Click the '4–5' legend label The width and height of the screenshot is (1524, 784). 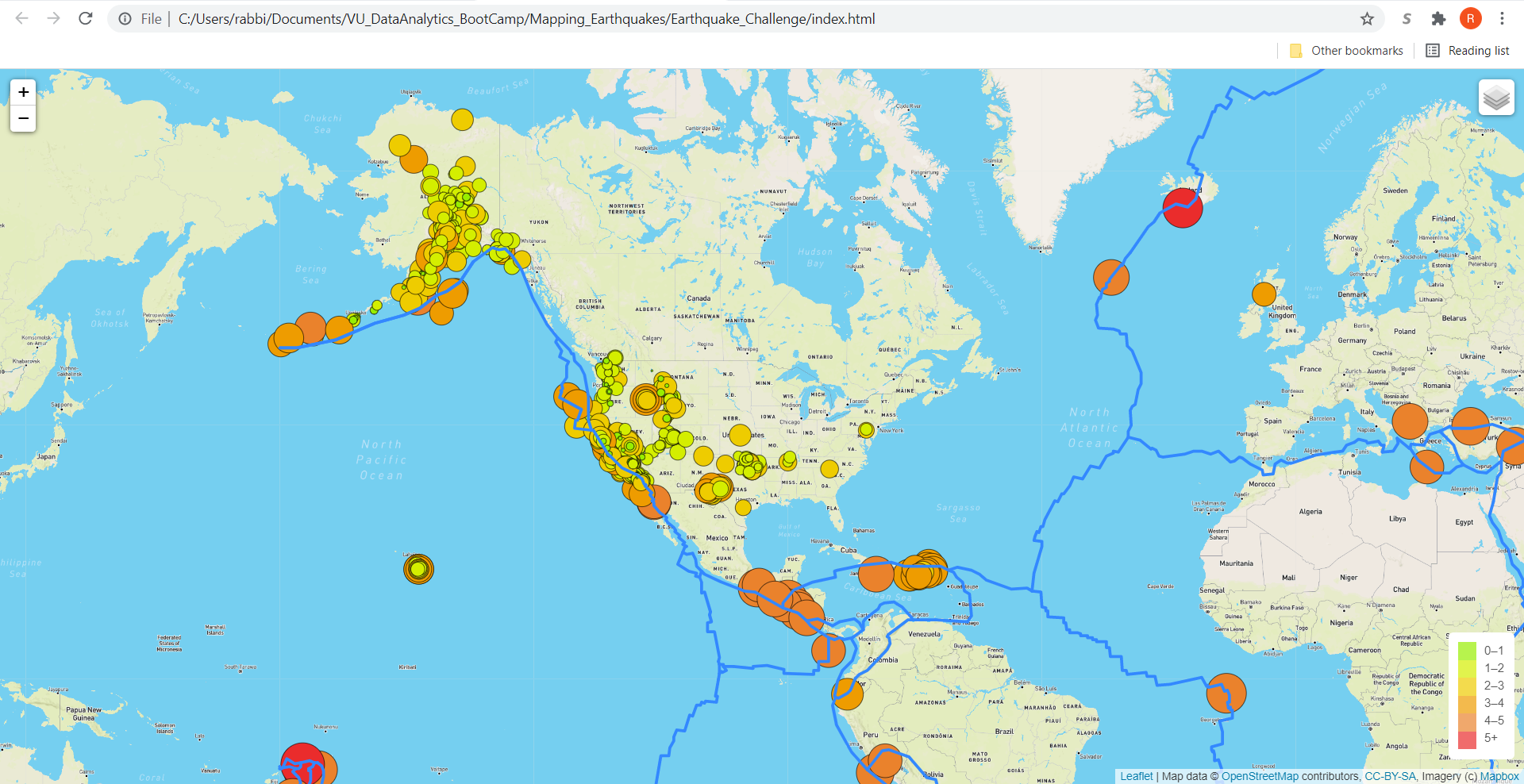click(x=1494, y=721)
